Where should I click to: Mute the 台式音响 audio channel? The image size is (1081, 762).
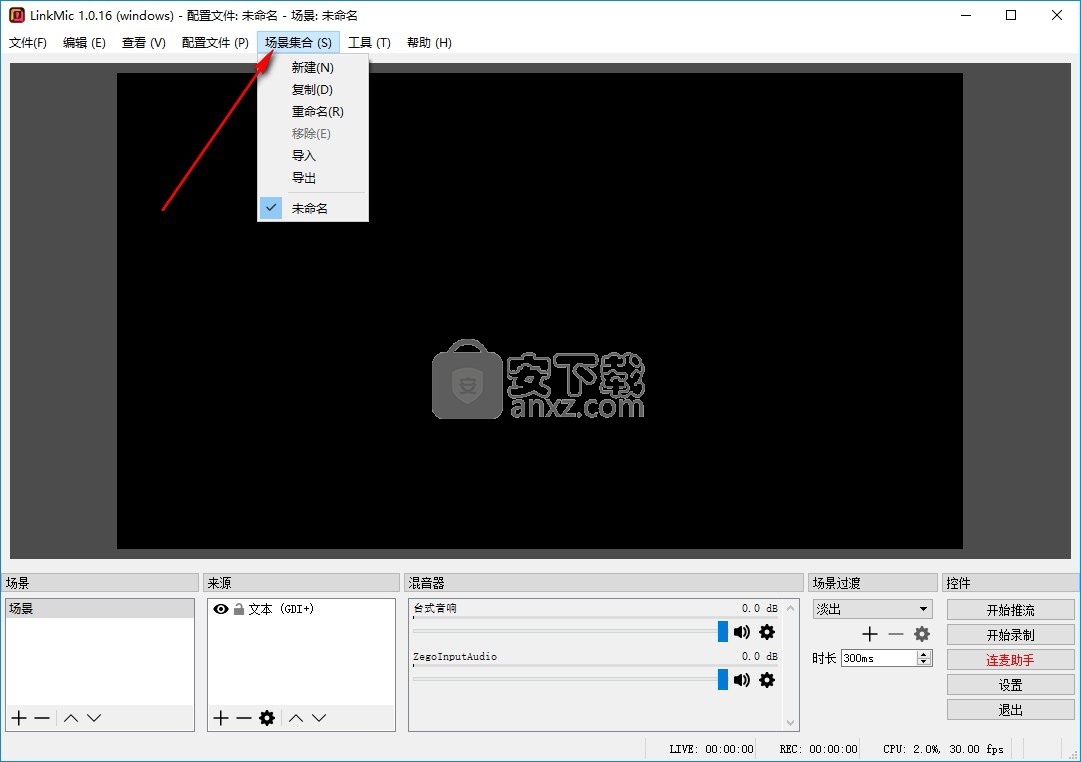(742, 632)
